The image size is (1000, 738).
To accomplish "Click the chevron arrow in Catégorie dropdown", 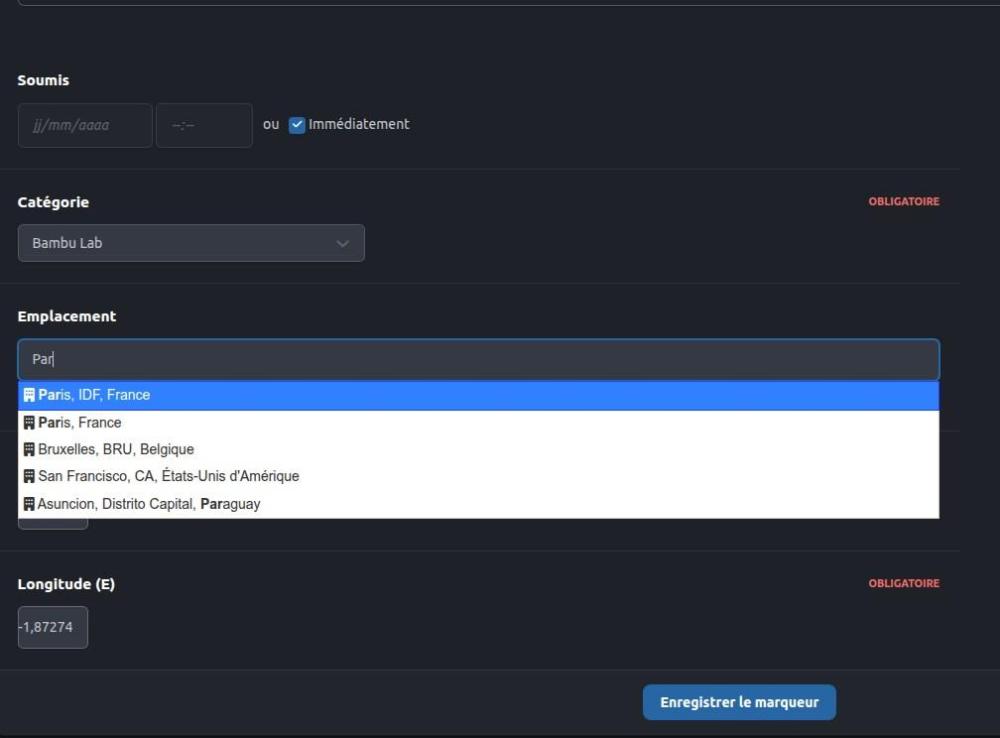I will 342,244.
